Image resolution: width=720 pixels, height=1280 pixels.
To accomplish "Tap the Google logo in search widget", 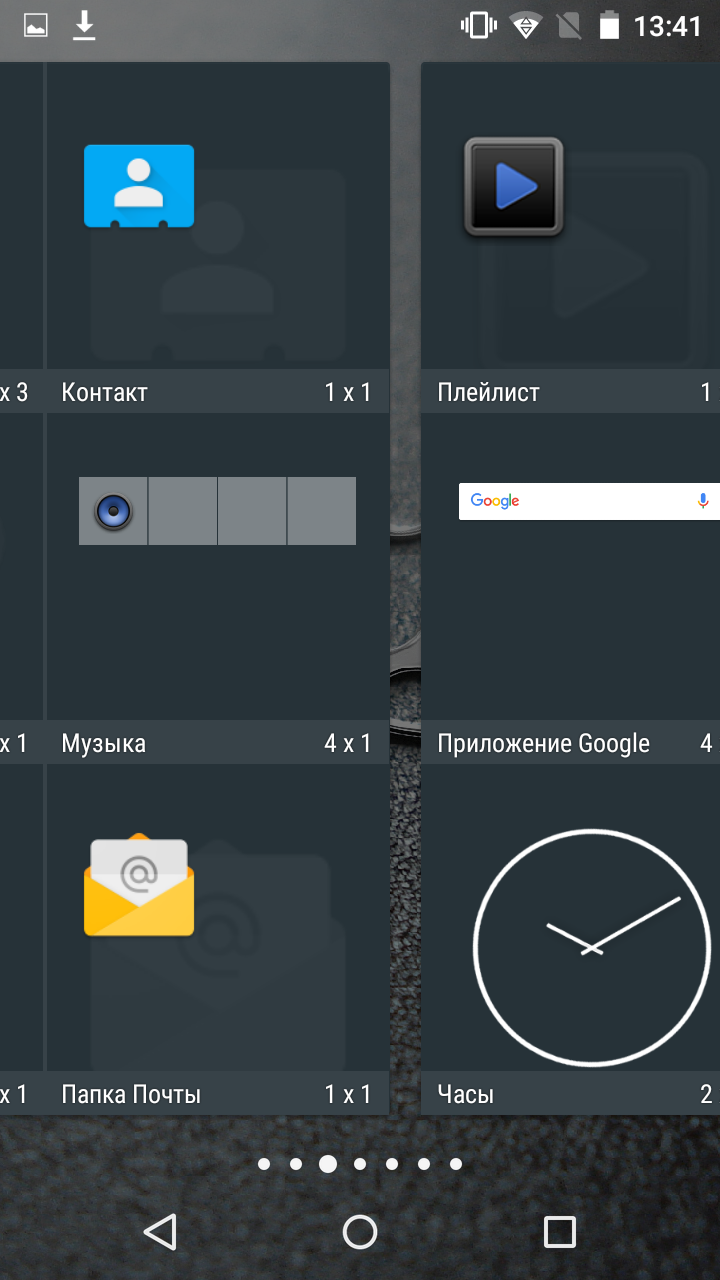I will (x=495, y=501).
